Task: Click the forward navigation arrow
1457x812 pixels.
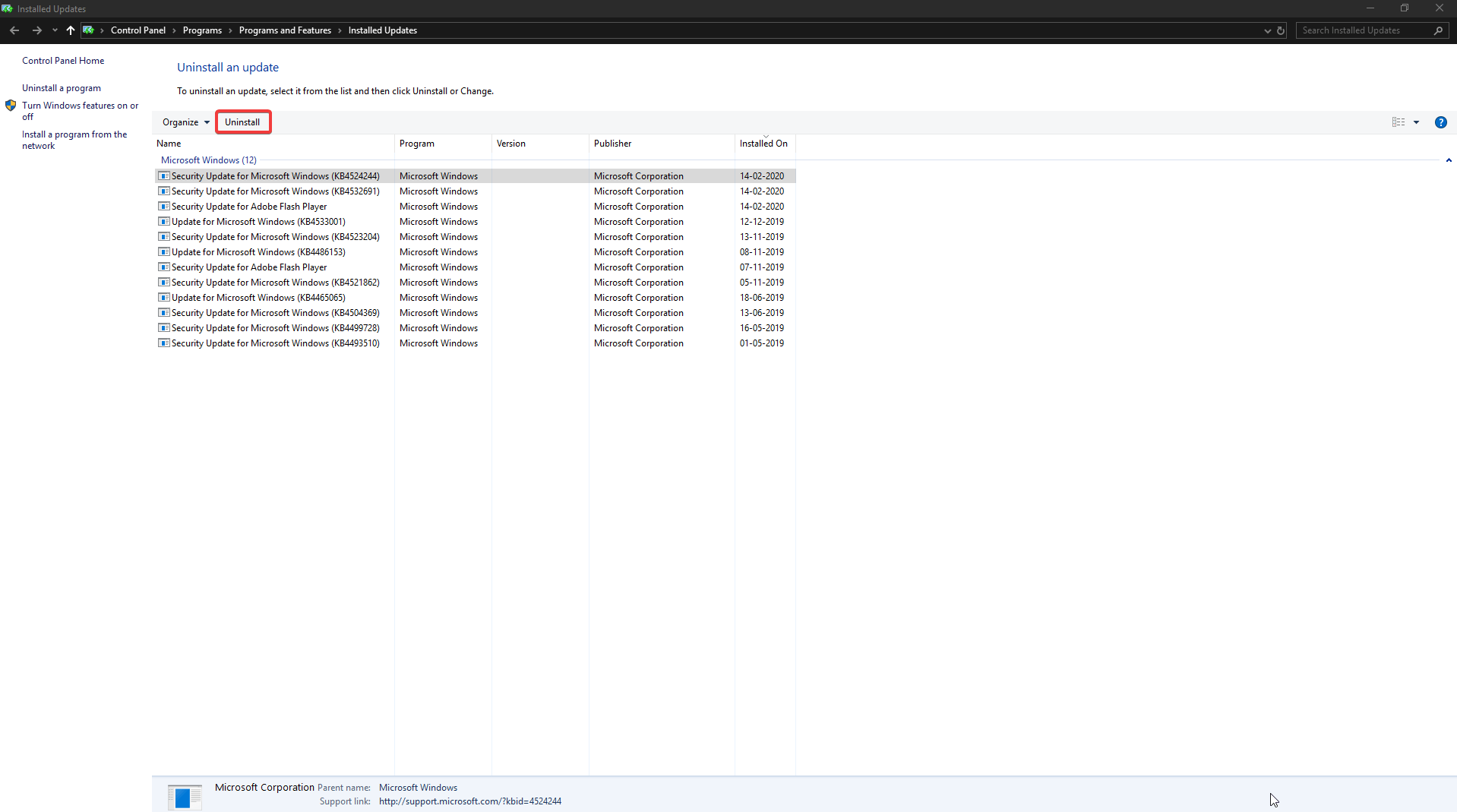Action: click(x=36, y=30)
